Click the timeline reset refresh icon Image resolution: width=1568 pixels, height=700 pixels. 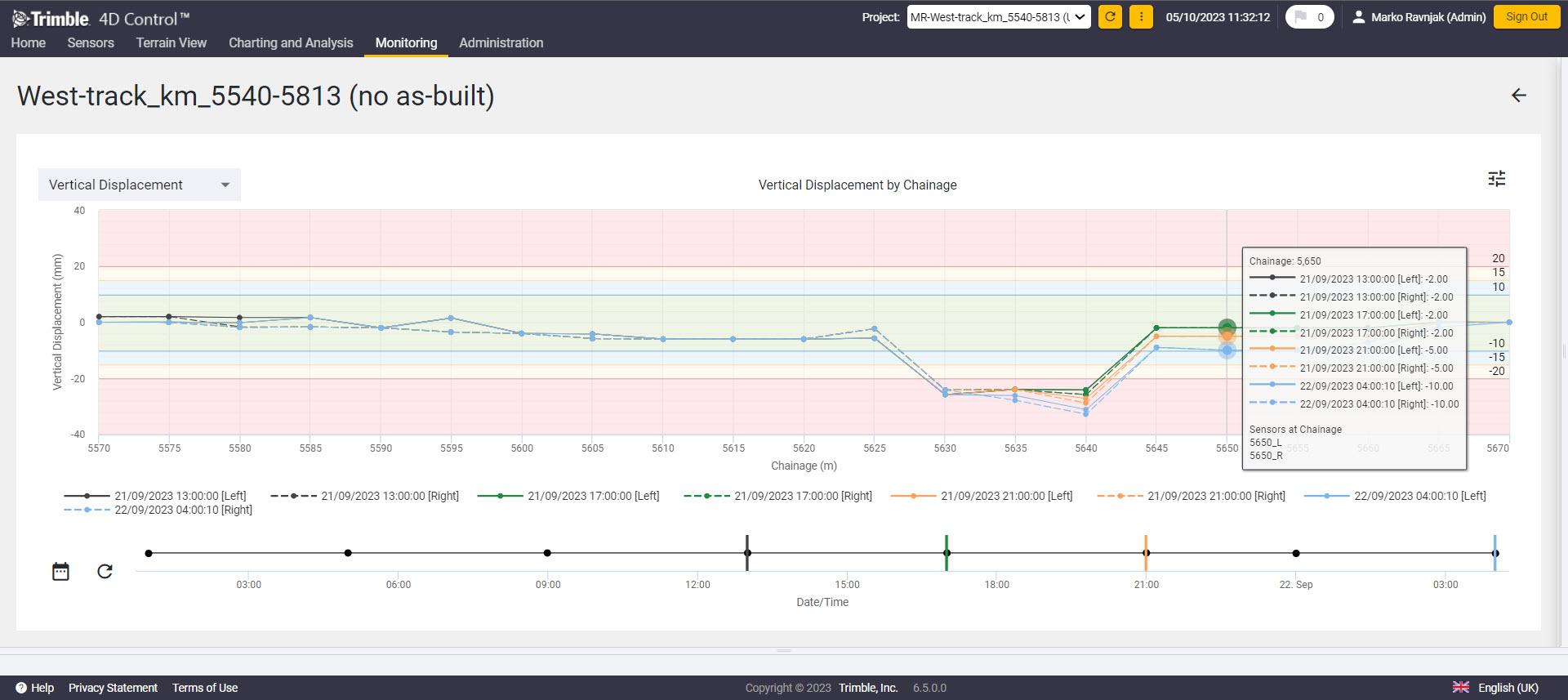pyautogui.click(x=105, y=571)
